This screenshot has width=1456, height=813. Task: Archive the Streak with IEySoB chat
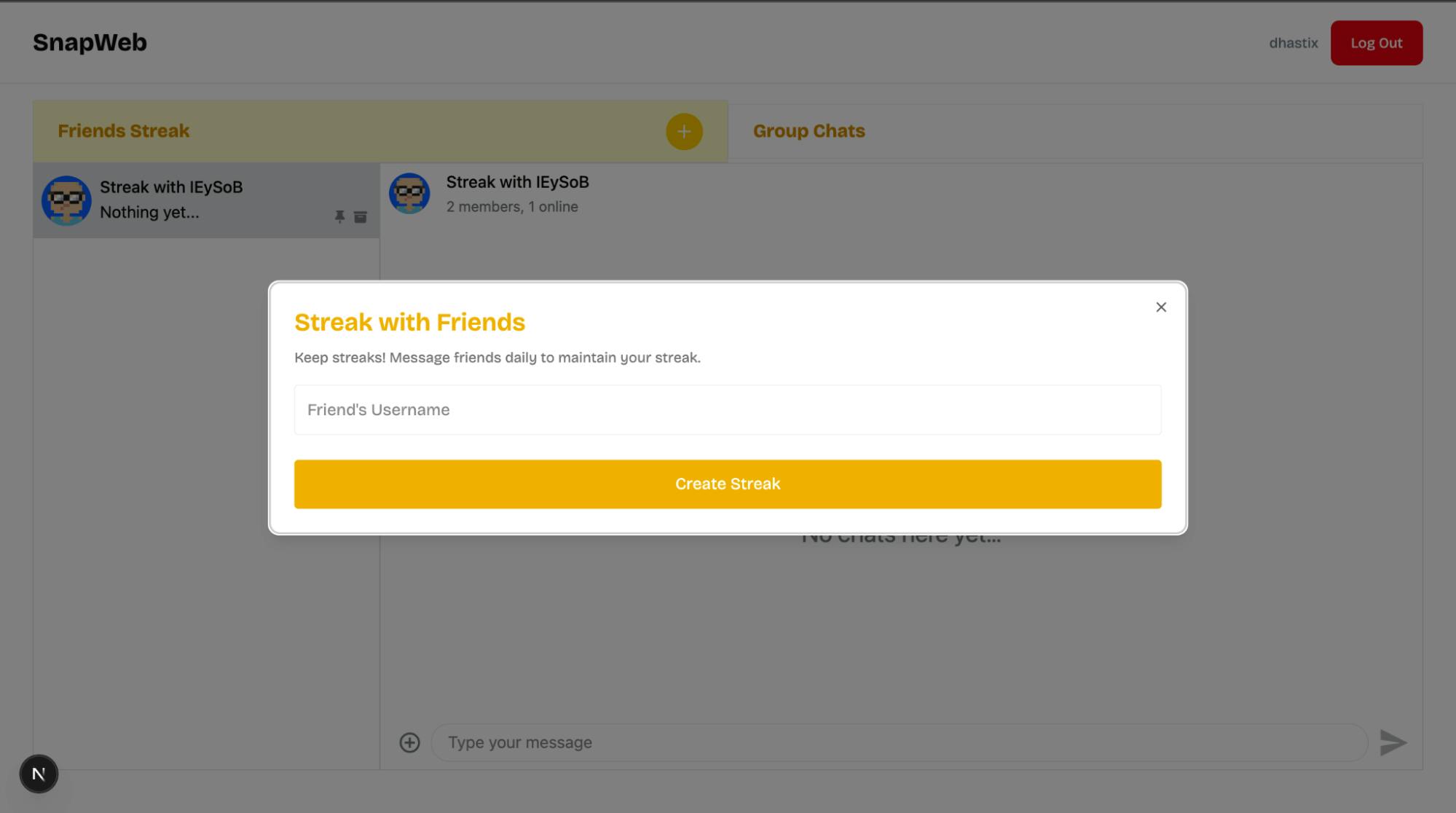pos(361,217)
